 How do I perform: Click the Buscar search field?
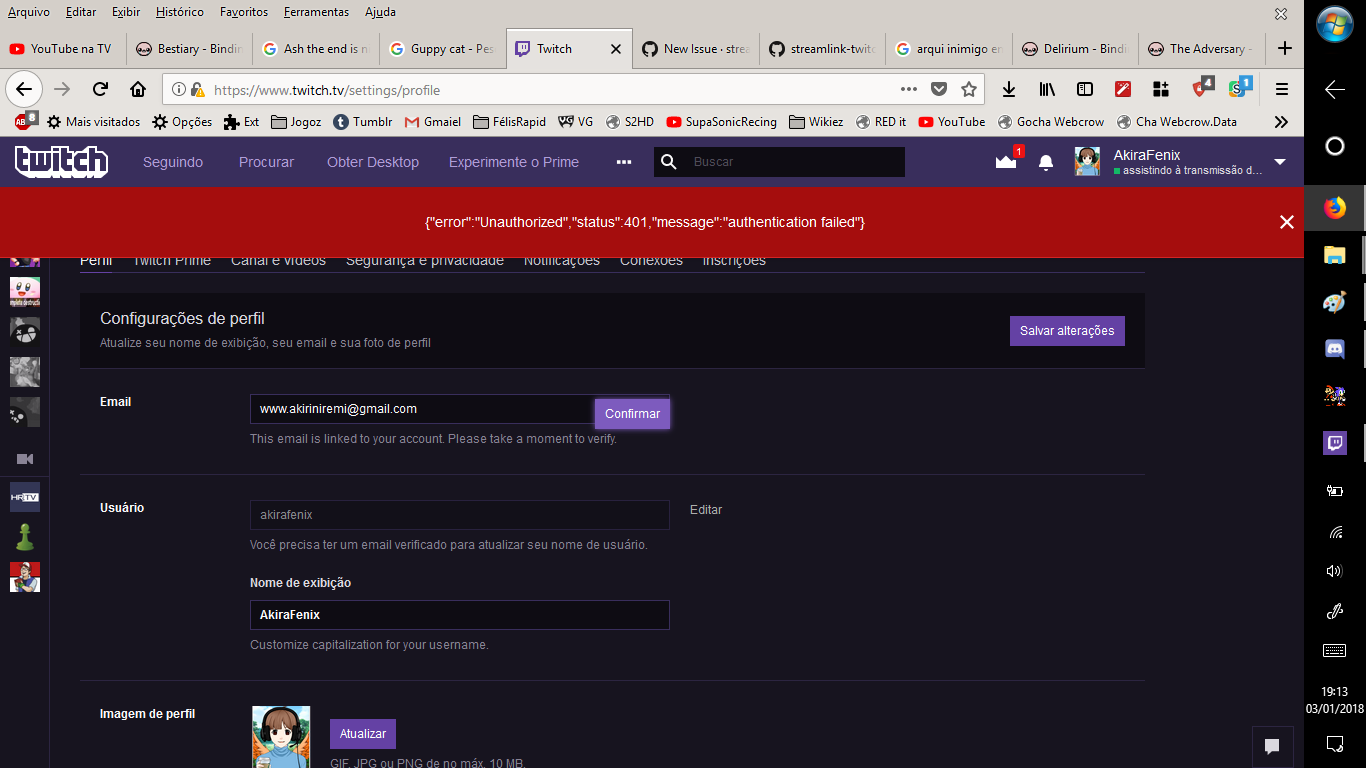click(x=780, y=161)
